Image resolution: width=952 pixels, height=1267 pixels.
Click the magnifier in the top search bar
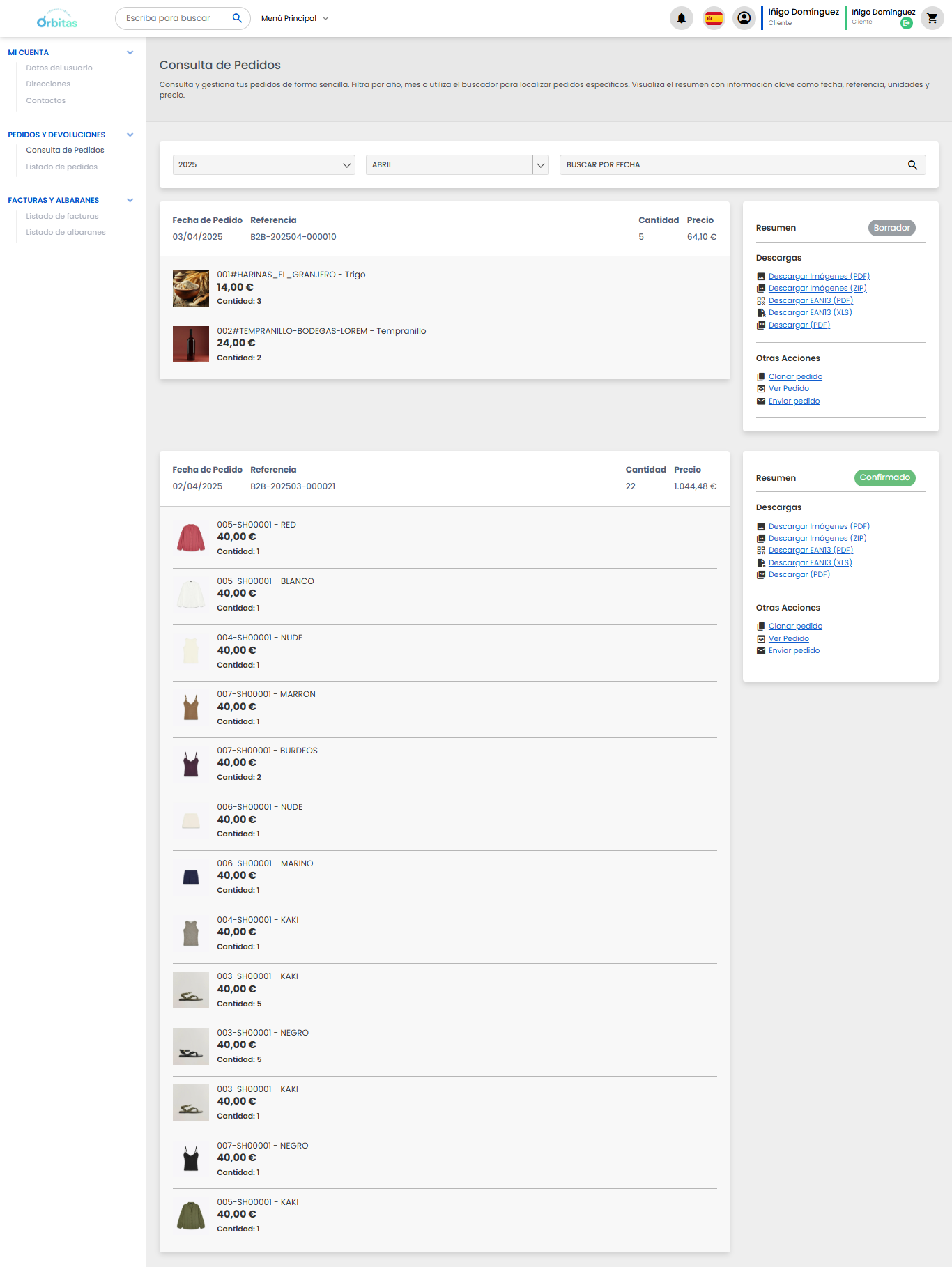click(237, 18)
